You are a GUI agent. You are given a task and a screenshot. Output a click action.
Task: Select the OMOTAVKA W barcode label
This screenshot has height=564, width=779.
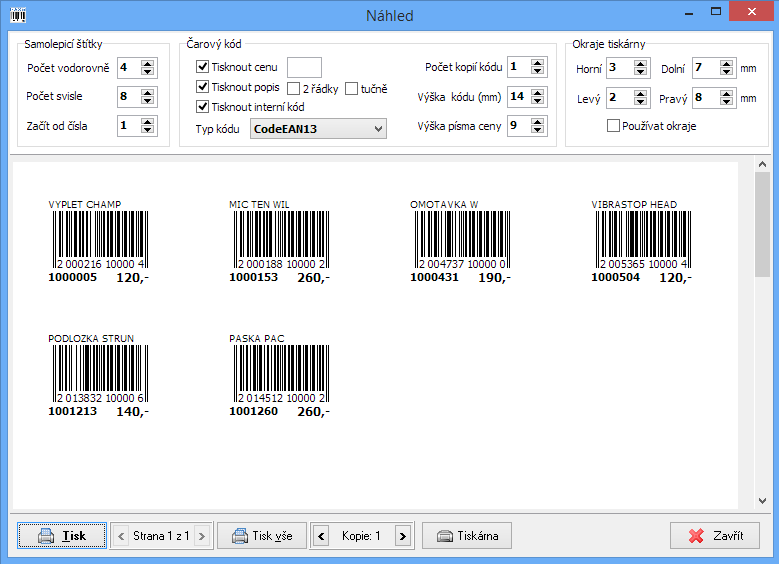(x=460, y=242)
